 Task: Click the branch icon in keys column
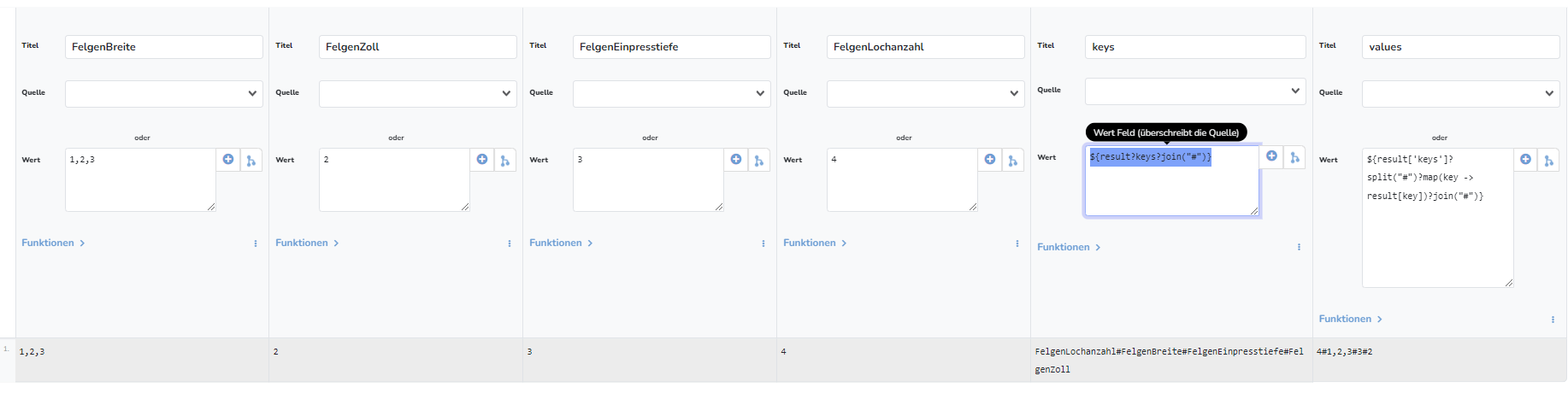coord(1294,156)
